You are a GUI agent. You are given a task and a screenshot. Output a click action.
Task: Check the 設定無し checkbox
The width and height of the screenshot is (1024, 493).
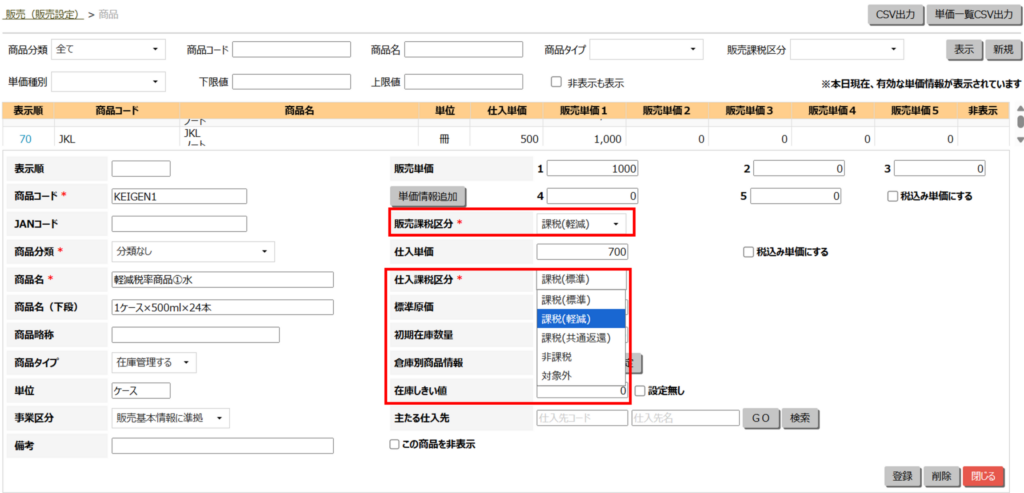pyautogui.click(x=640, y=390)
